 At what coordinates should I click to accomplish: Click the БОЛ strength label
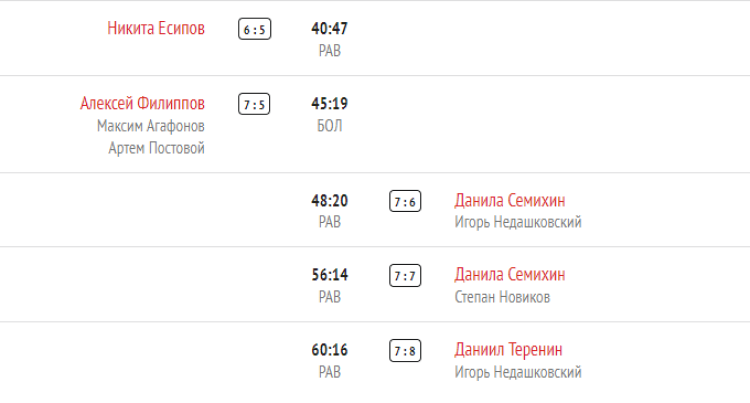tap(329, 126)
